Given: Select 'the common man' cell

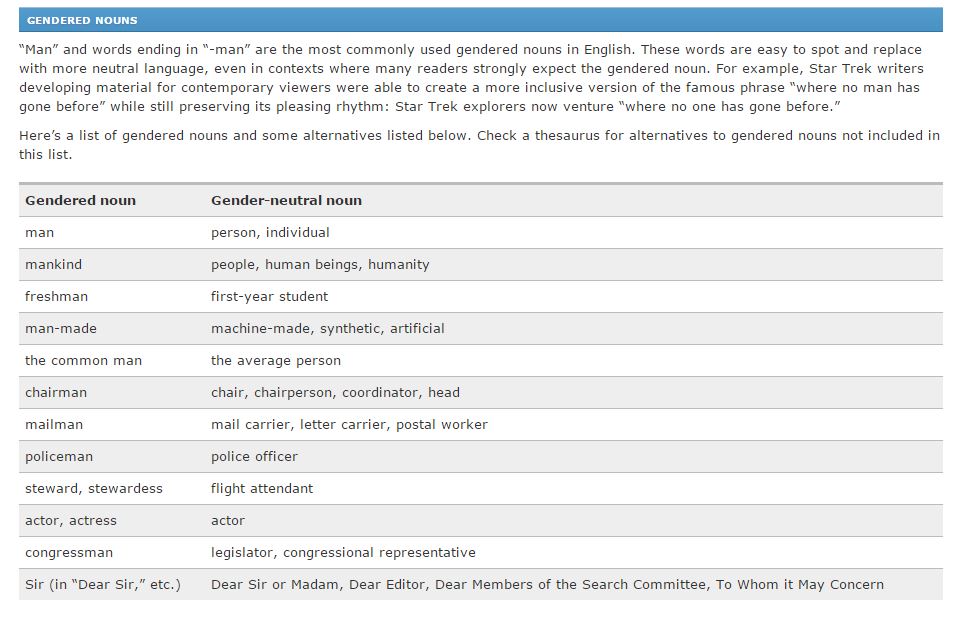Looking at the screenshot, I should (x=83, y=360).
